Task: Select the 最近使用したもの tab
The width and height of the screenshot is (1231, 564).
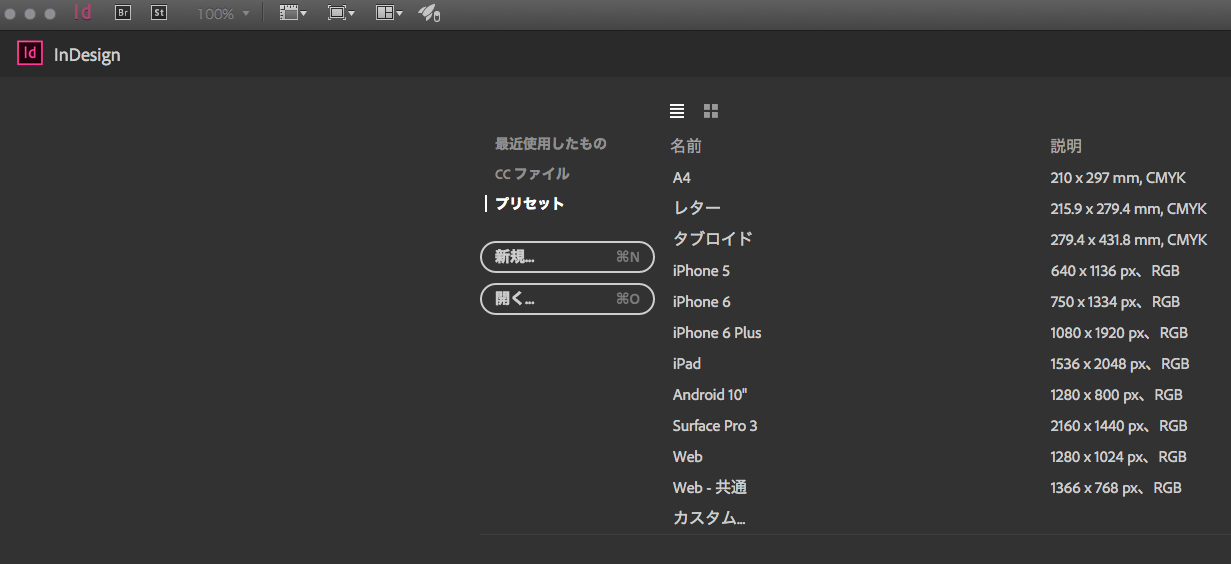Action: 550,144
